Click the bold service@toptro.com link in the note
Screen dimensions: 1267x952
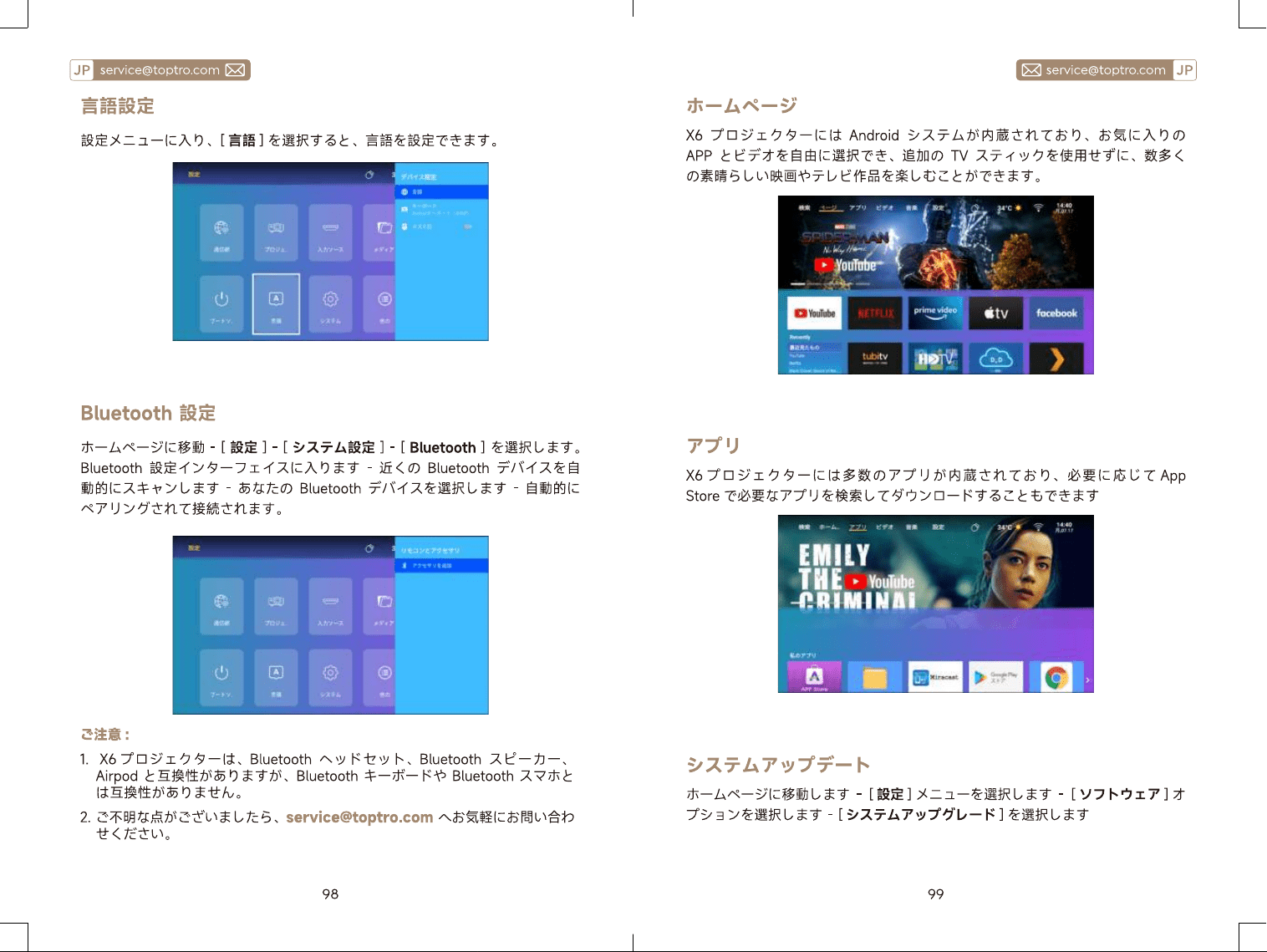[359, 817]
